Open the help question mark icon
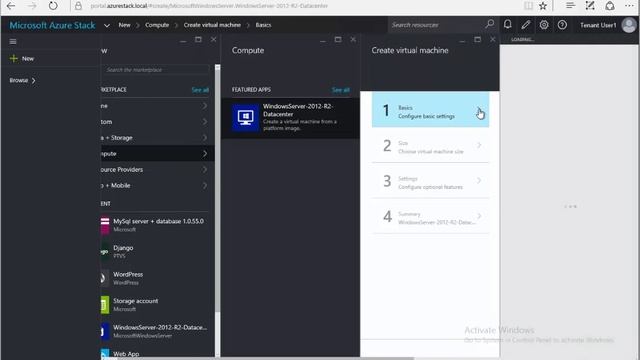Image resolution: width=640 pixels, height=360 pixels. pyautogui.click(x=562, y=25)
